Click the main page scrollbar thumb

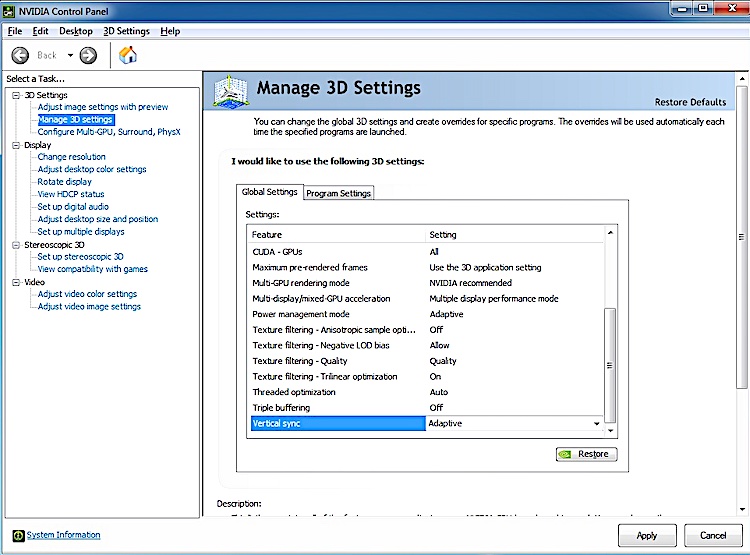(742, 237)
